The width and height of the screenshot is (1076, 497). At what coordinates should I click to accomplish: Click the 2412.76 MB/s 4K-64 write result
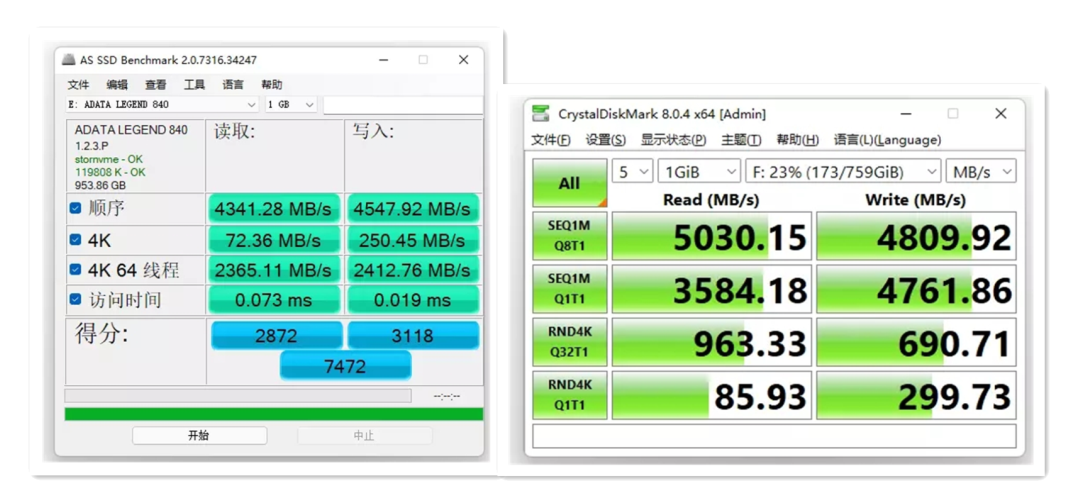point(412,270)
